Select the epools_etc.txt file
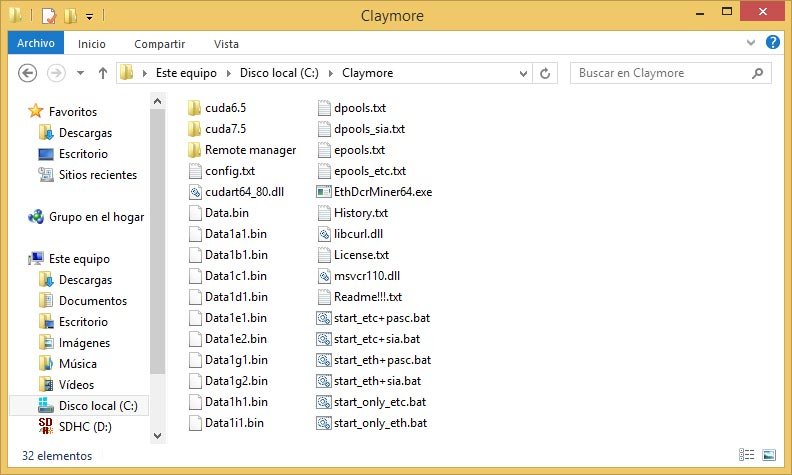792x475 pixels. (x=362, y=171)
